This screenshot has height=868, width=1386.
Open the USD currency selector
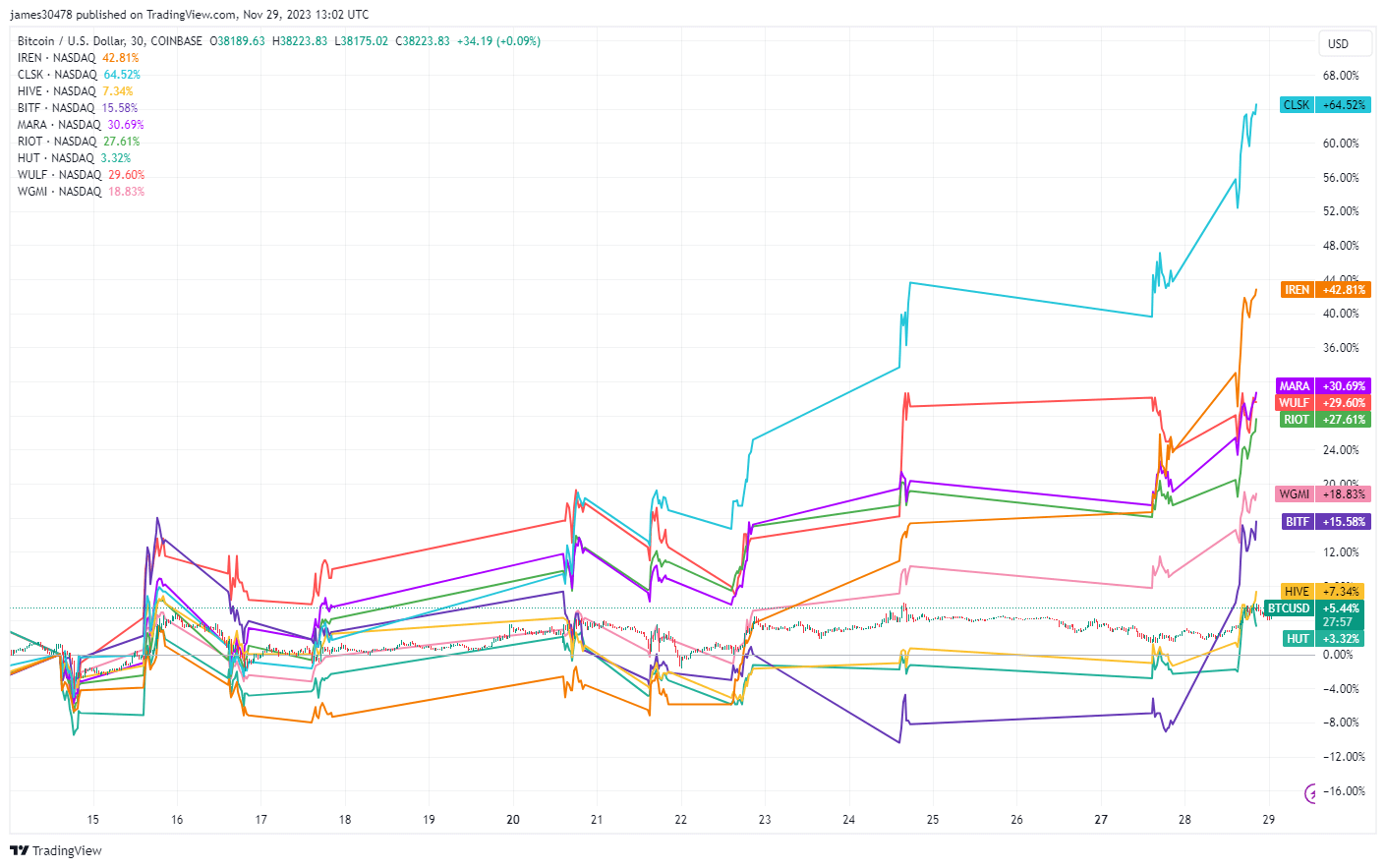1344,43
